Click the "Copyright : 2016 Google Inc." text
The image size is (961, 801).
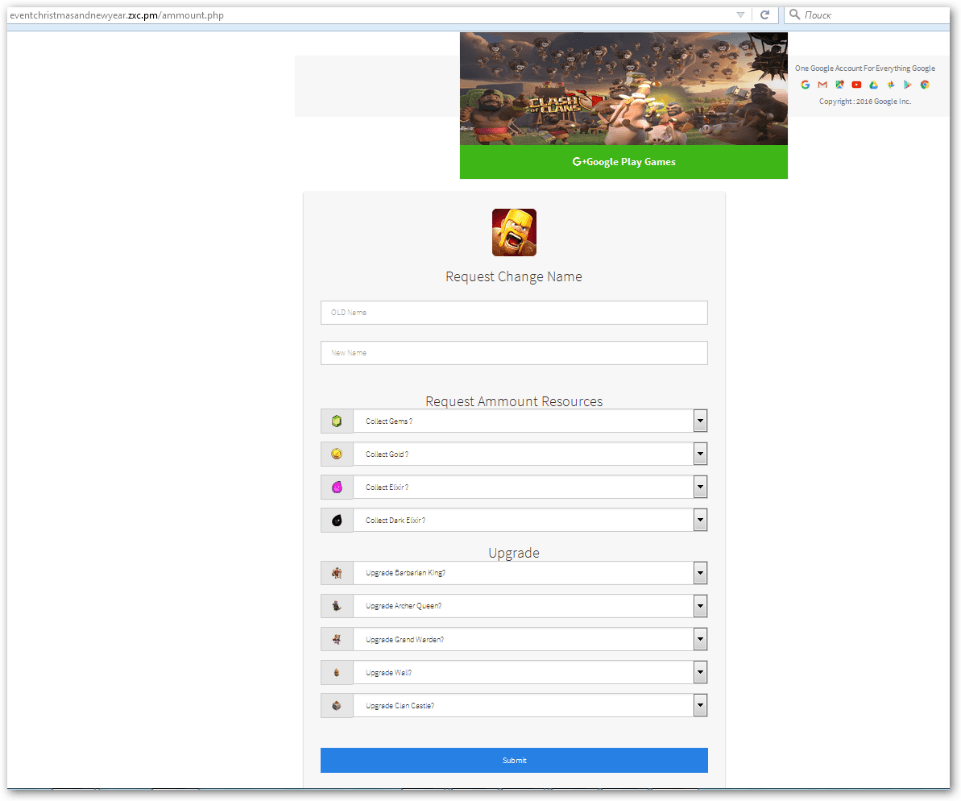865,101
